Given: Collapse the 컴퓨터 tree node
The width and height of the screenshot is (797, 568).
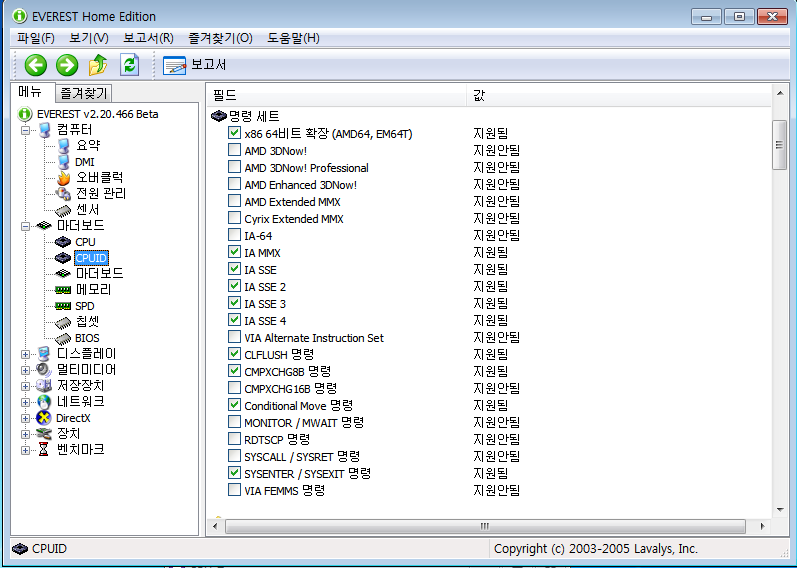Looking at the screenshot, I should [x=25, y=130].
